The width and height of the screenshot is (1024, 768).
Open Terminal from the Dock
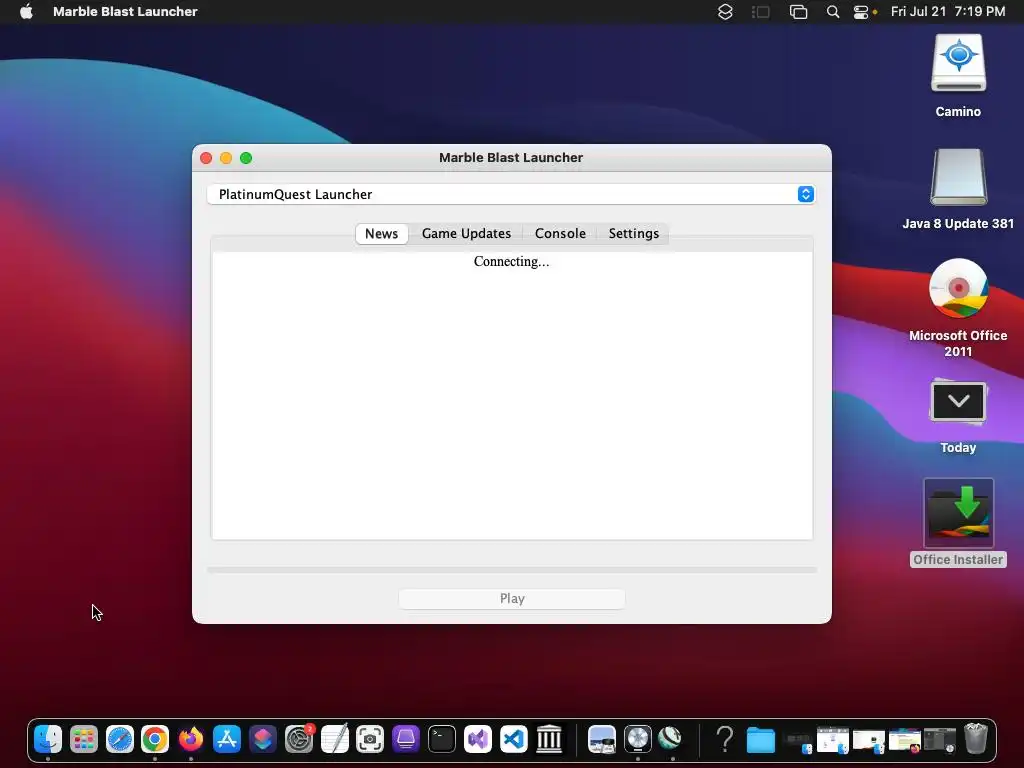[x=441, y=739]
